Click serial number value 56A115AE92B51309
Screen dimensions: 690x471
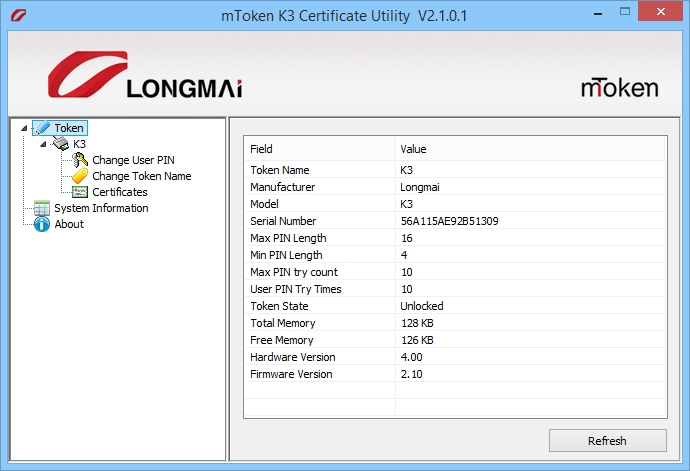(x=449, y=221)
